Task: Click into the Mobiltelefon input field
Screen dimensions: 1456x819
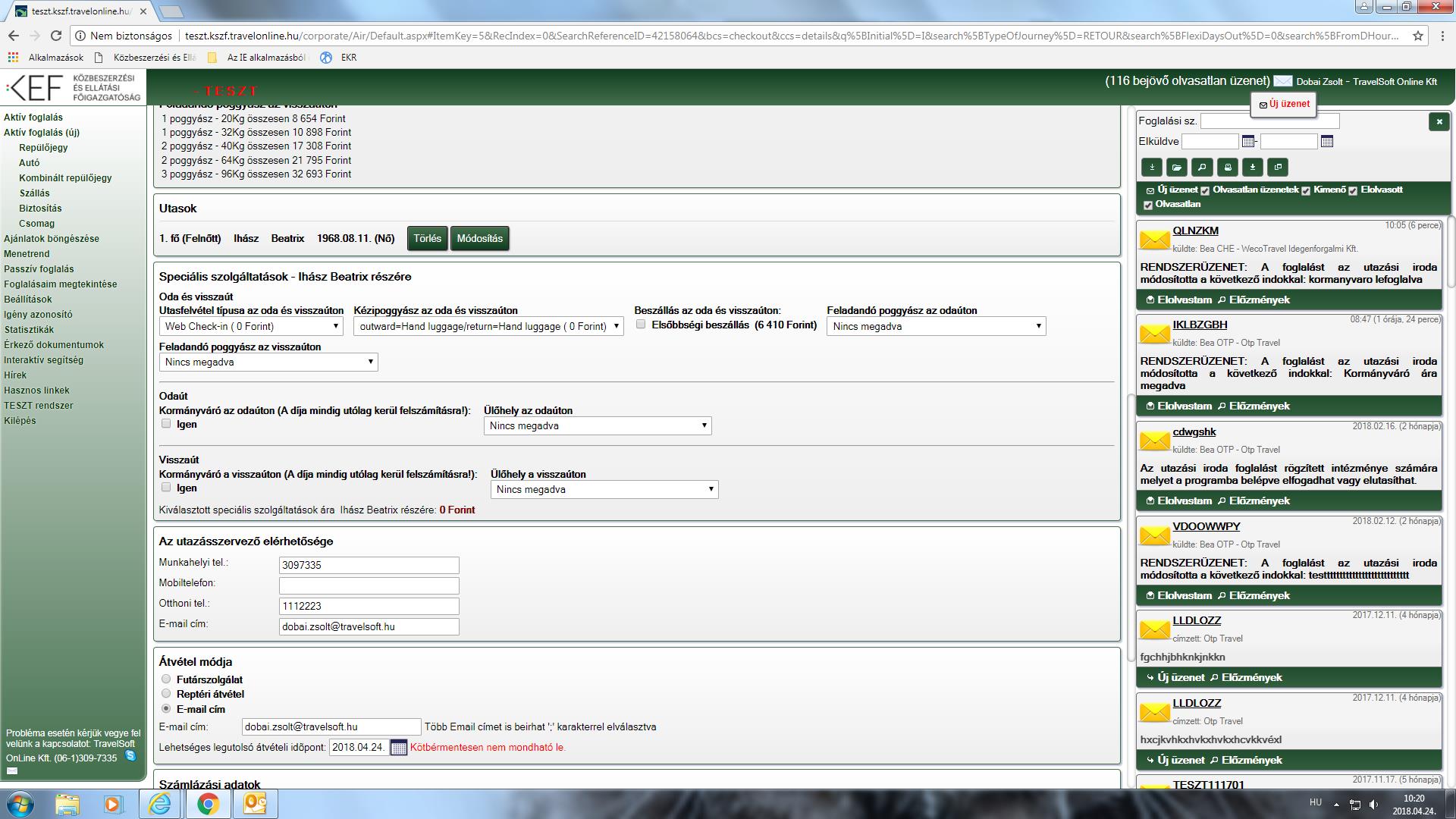Action: point(369,585)
